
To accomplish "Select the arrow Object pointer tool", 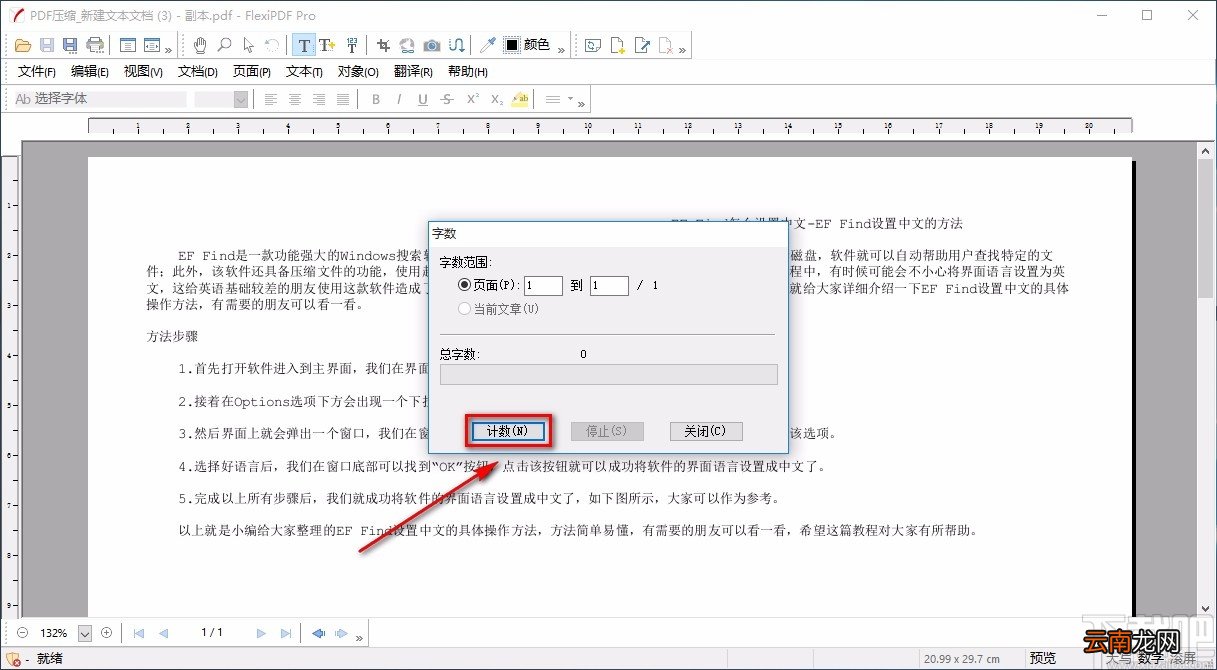I will pos(248,45).
